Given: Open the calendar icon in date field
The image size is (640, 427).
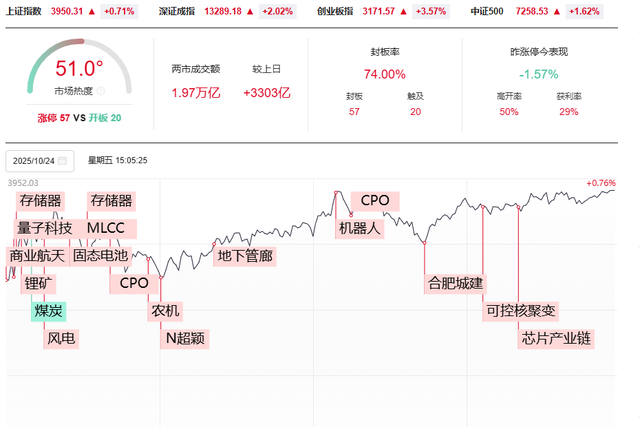Looking at the screenshot, I should pos(62,160).
